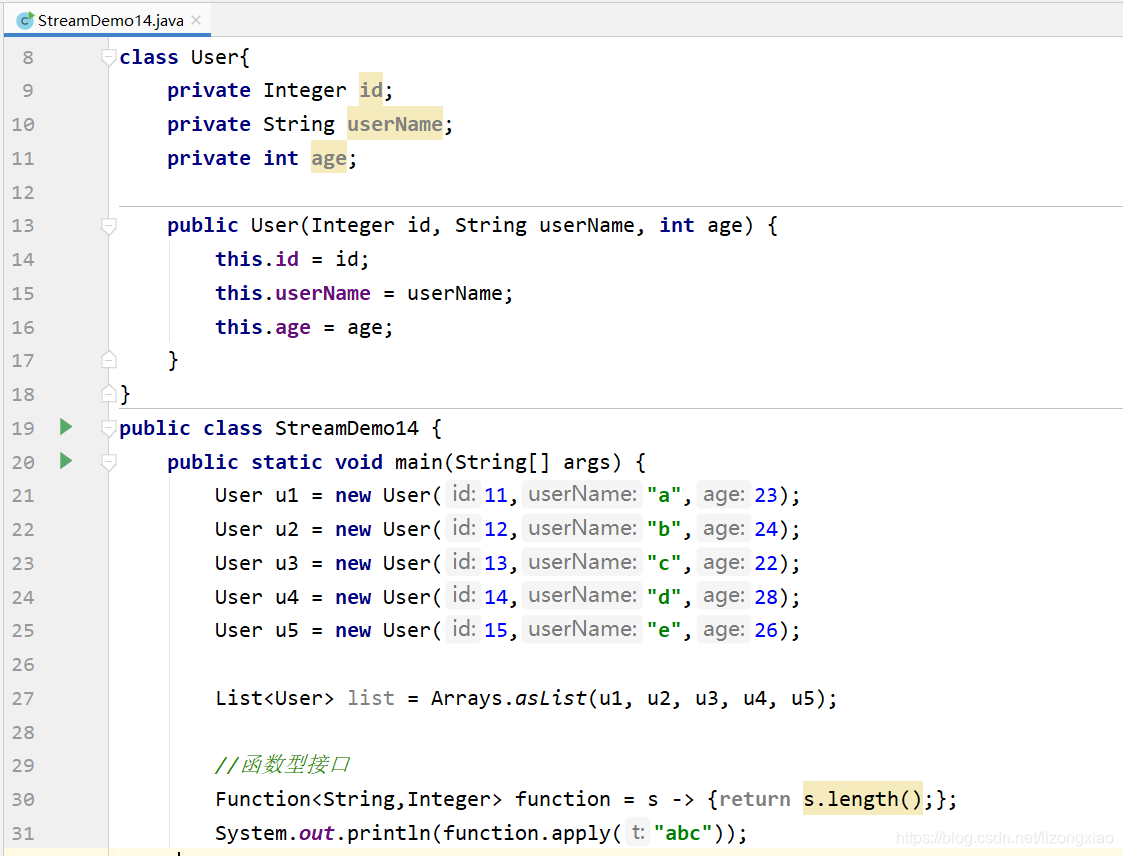Image resolution: width=1123 pixels, height=856 pixels.
Task: Click line number 27 in the gutter
Action: [x=23, y=698]
